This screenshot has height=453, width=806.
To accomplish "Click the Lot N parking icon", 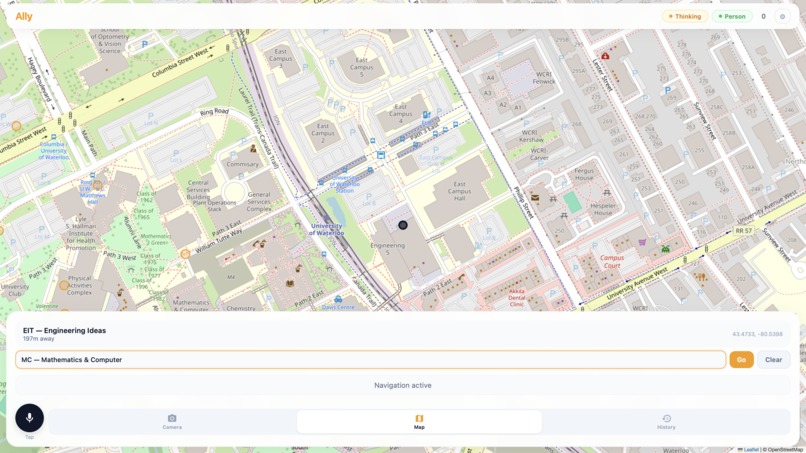I will [x=151, y=116].
